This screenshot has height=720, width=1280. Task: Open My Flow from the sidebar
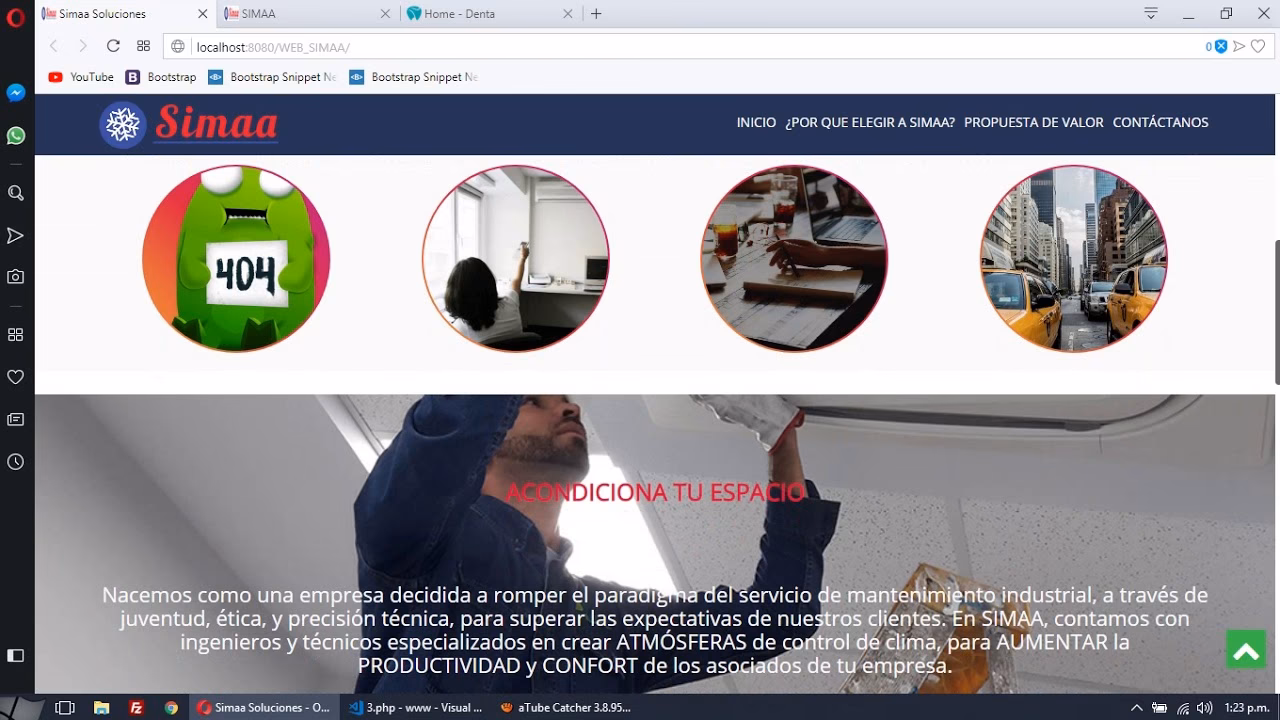click(x=14, y=235)
